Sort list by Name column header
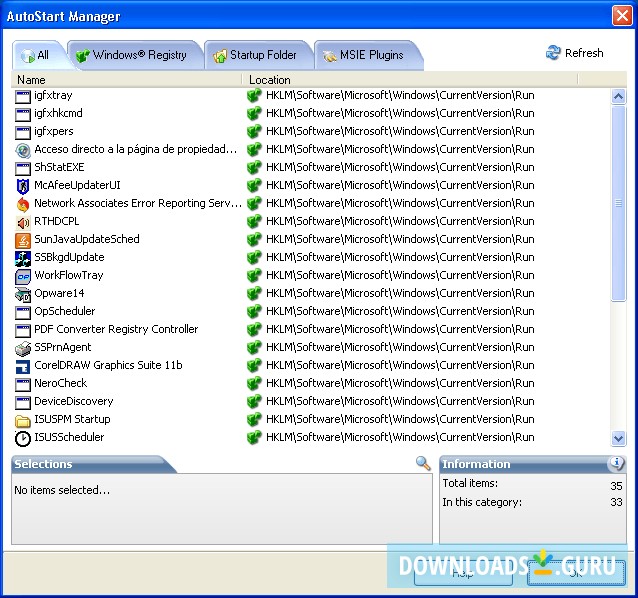 tap(127, 80)
